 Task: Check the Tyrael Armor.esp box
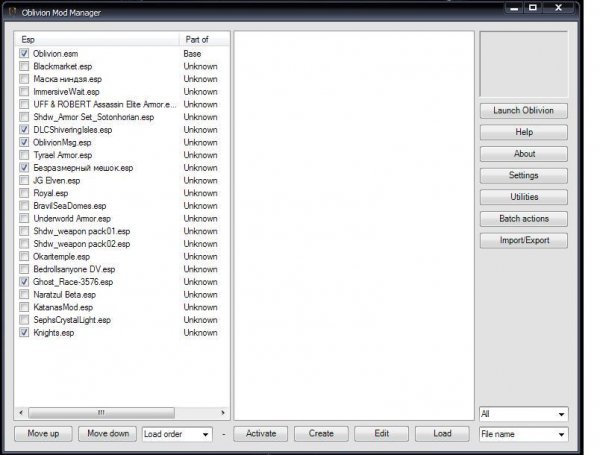point(24,155)
